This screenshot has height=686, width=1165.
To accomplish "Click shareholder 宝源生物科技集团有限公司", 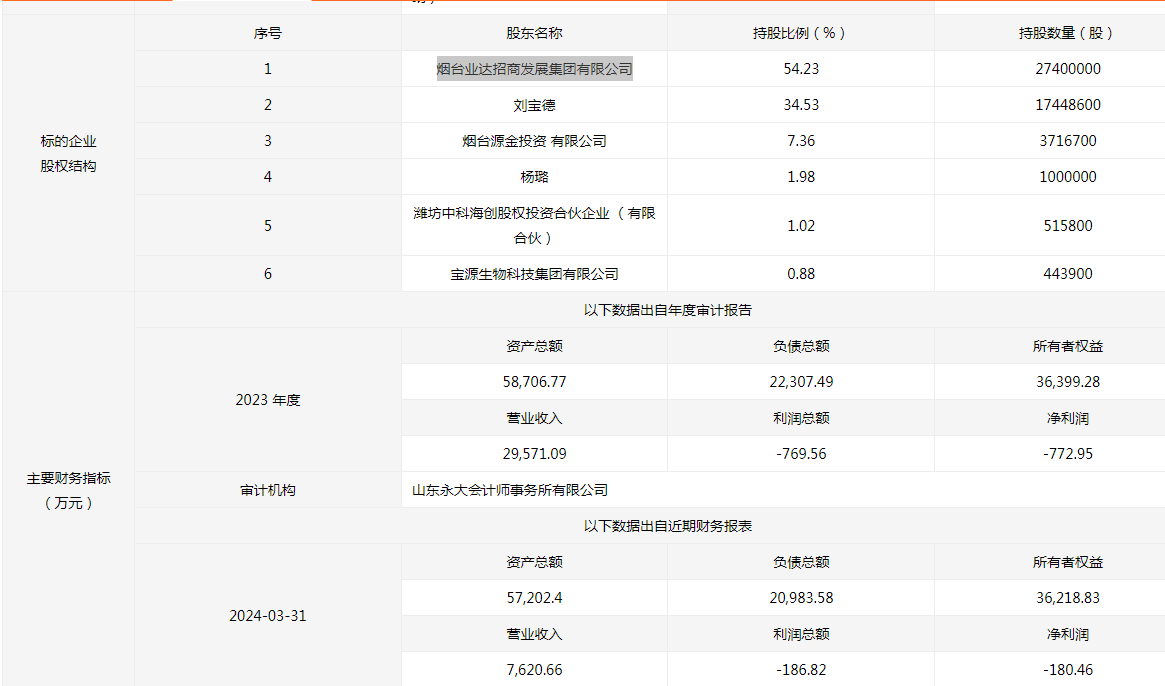I will [534, 274].
